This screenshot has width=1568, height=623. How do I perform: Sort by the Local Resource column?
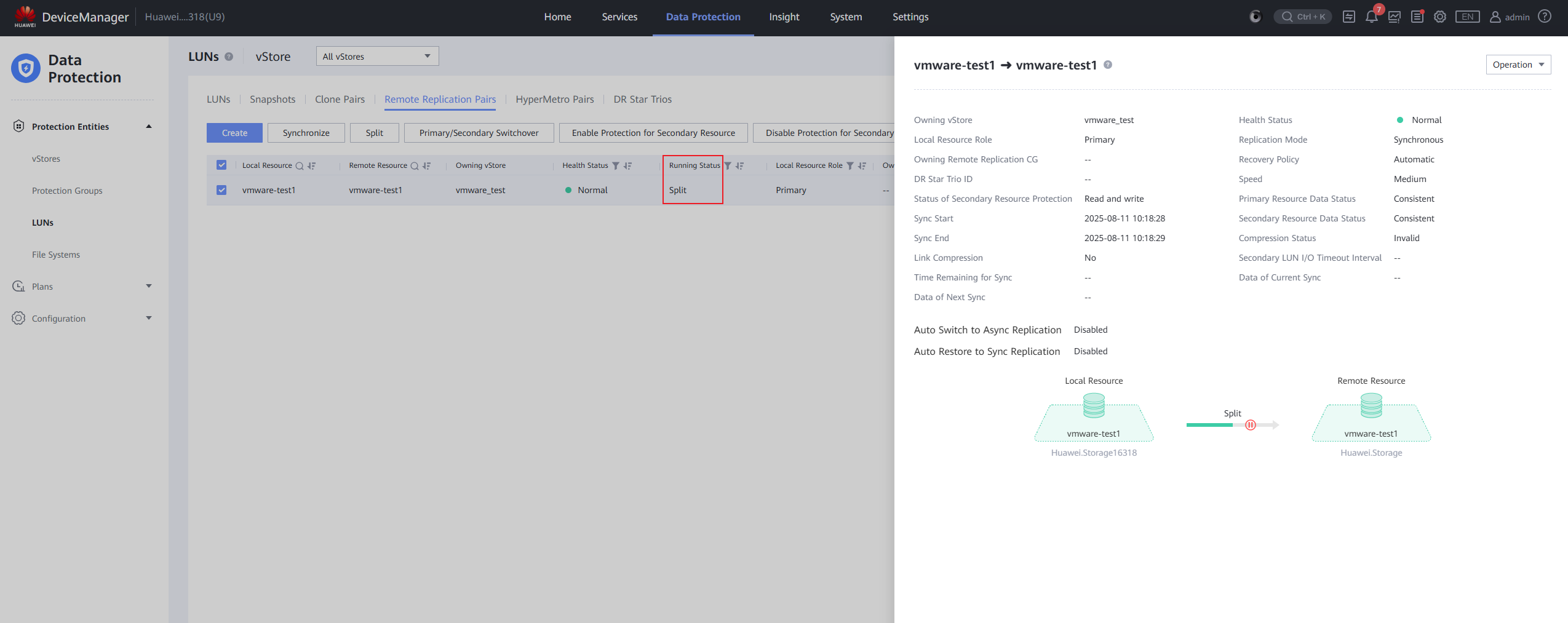tap(311, 165)
